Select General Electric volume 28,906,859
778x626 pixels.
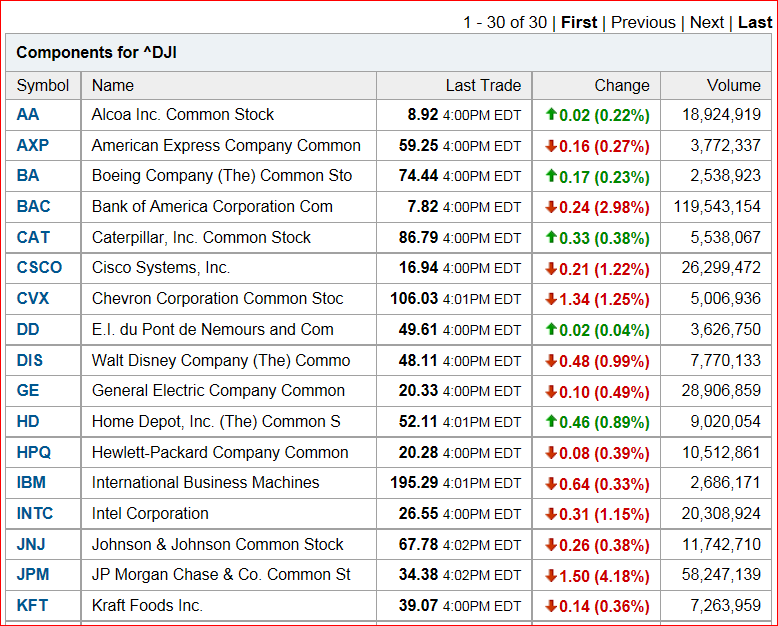(x=721, y=390)
